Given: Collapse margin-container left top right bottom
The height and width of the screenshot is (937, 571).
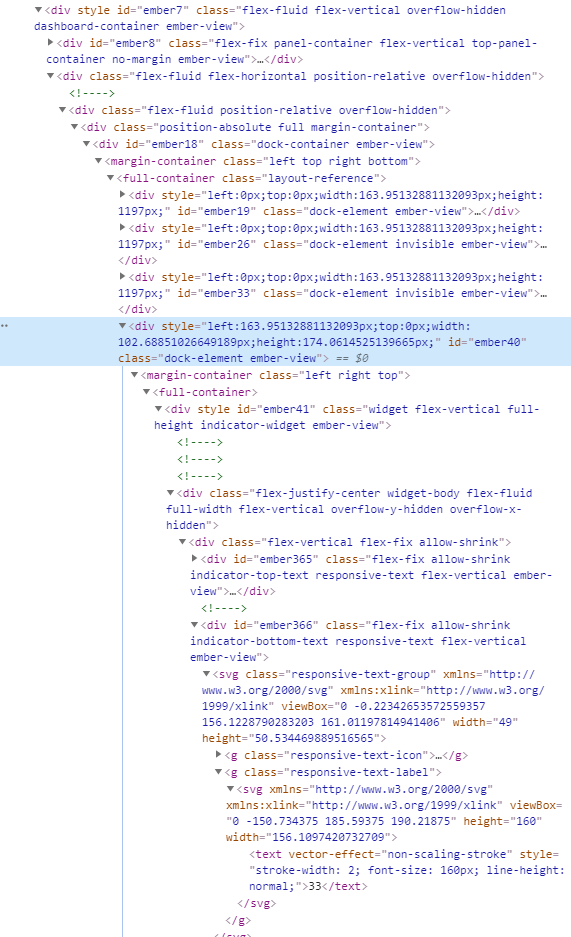Looking at the screenshot, I should click(99, 161).
